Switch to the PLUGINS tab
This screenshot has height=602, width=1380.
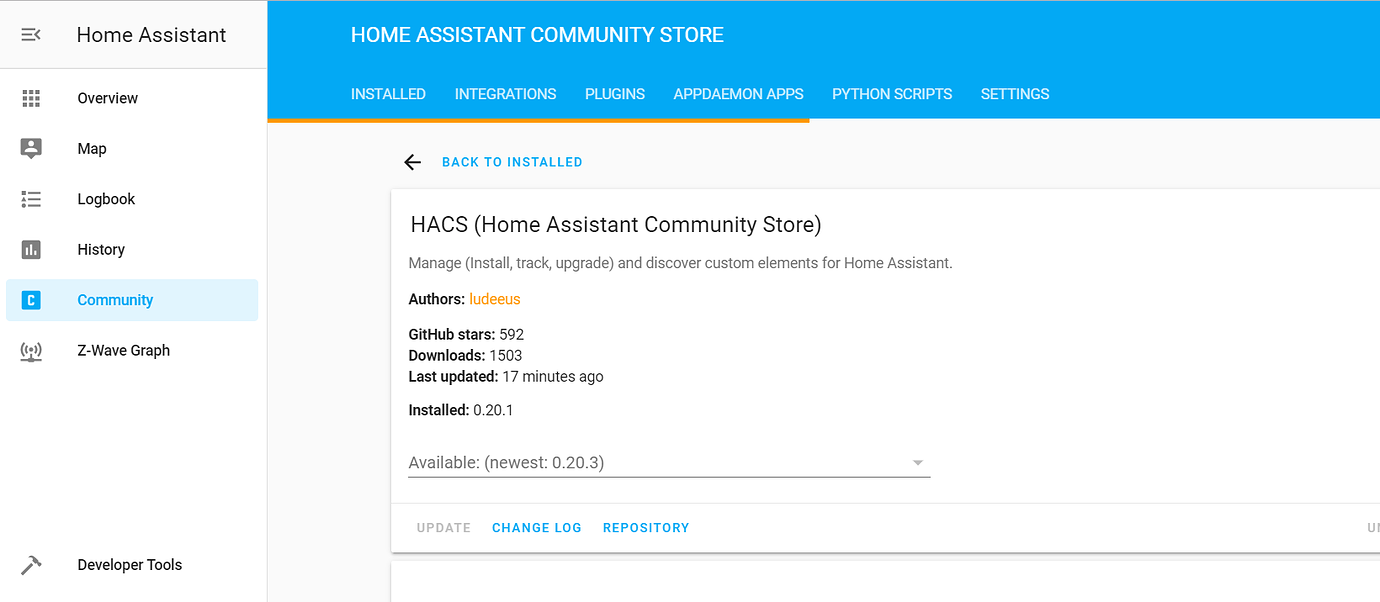coord(614,93)
